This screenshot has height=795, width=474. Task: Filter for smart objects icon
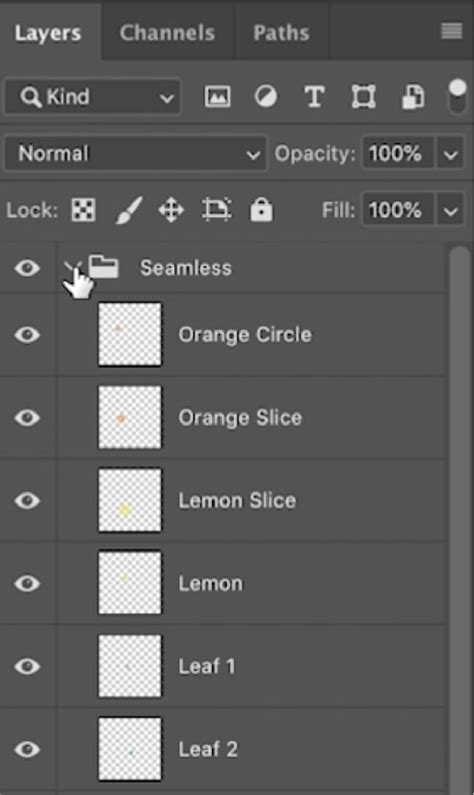pos(413,96)
